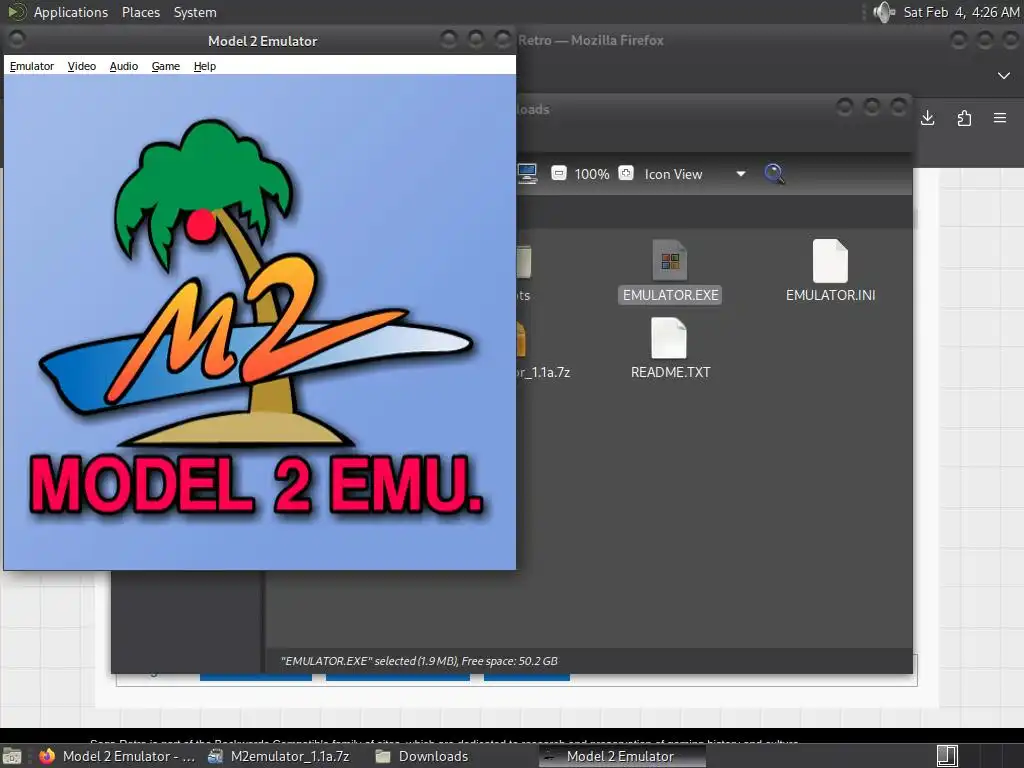
Task: Open the Game menu
Action: point(165,66)
